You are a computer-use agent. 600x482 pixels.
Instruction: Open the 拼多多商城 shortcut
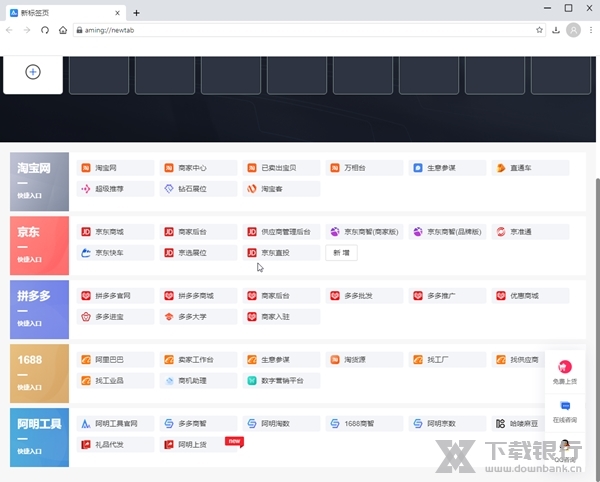coord(198,296)
